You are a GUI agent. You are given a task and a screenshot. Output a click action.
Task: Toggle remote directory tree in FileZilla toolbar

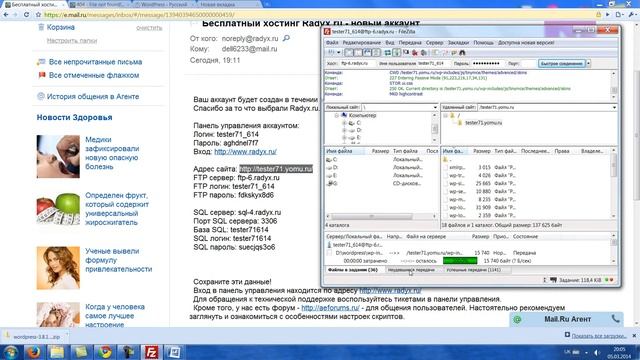coord(367,53)
